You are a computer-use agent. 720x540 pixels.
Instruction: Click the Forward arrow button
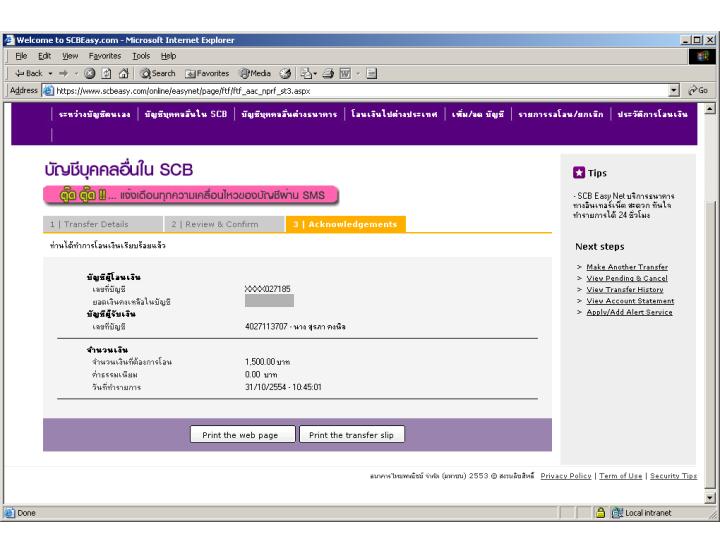point(63,73)
